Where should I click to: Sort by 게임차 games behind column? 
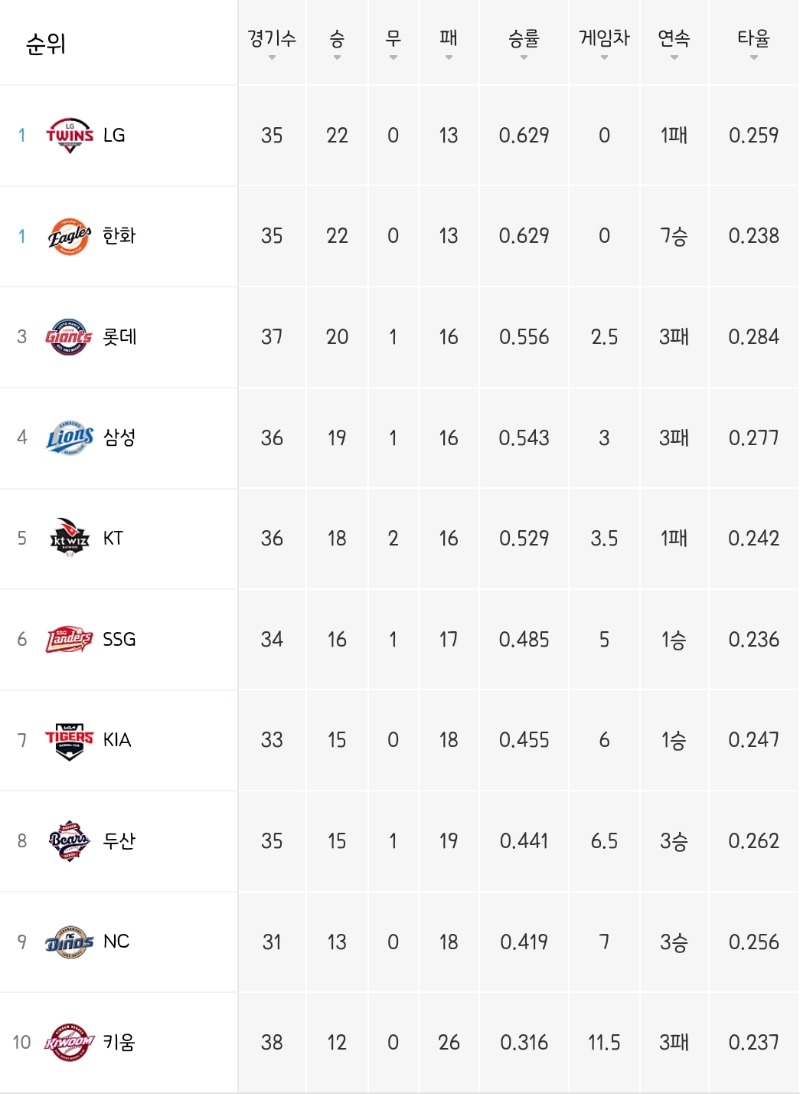click(x=604, y=43)
